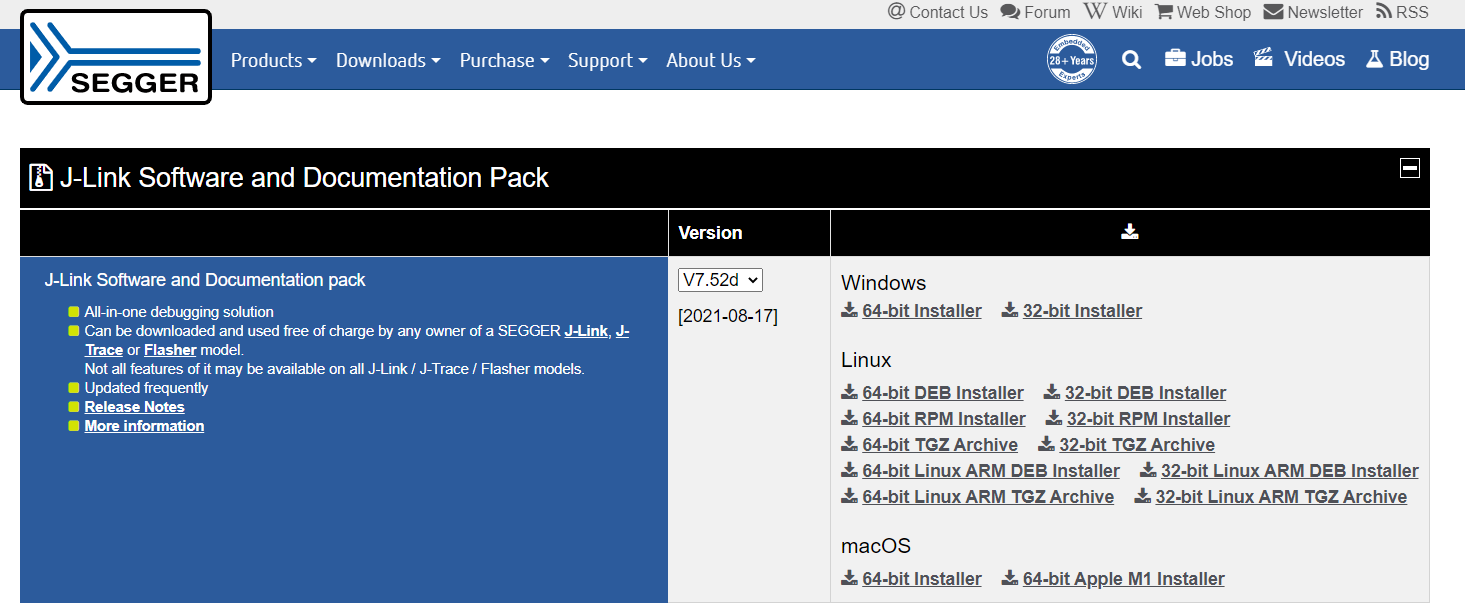Open the Jobs page
The image size is (1465, 616).
pos(1199,59)
